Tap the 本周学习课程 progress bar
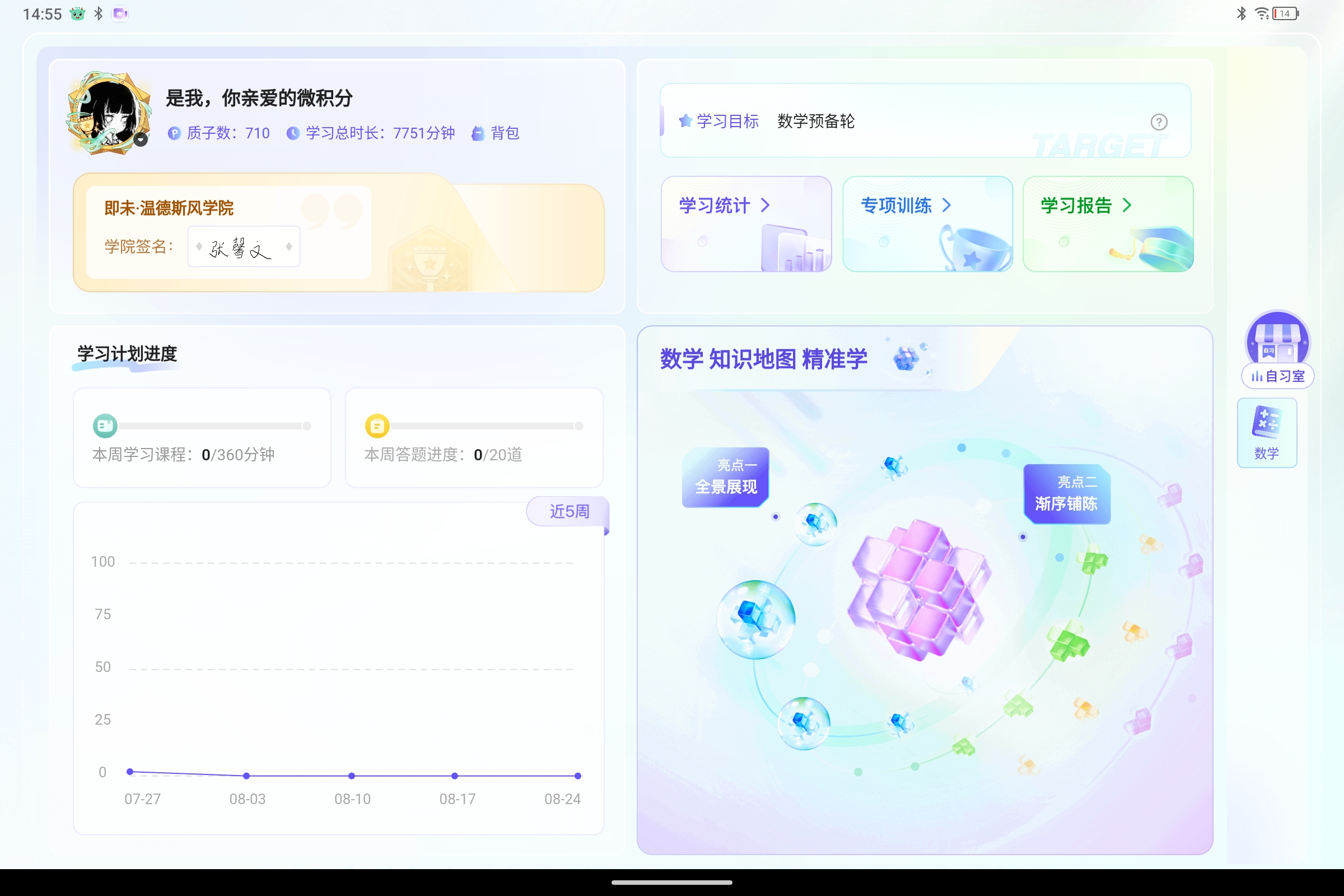The height and width of the screenshot is (896, 1344). (x=214, y=426)
